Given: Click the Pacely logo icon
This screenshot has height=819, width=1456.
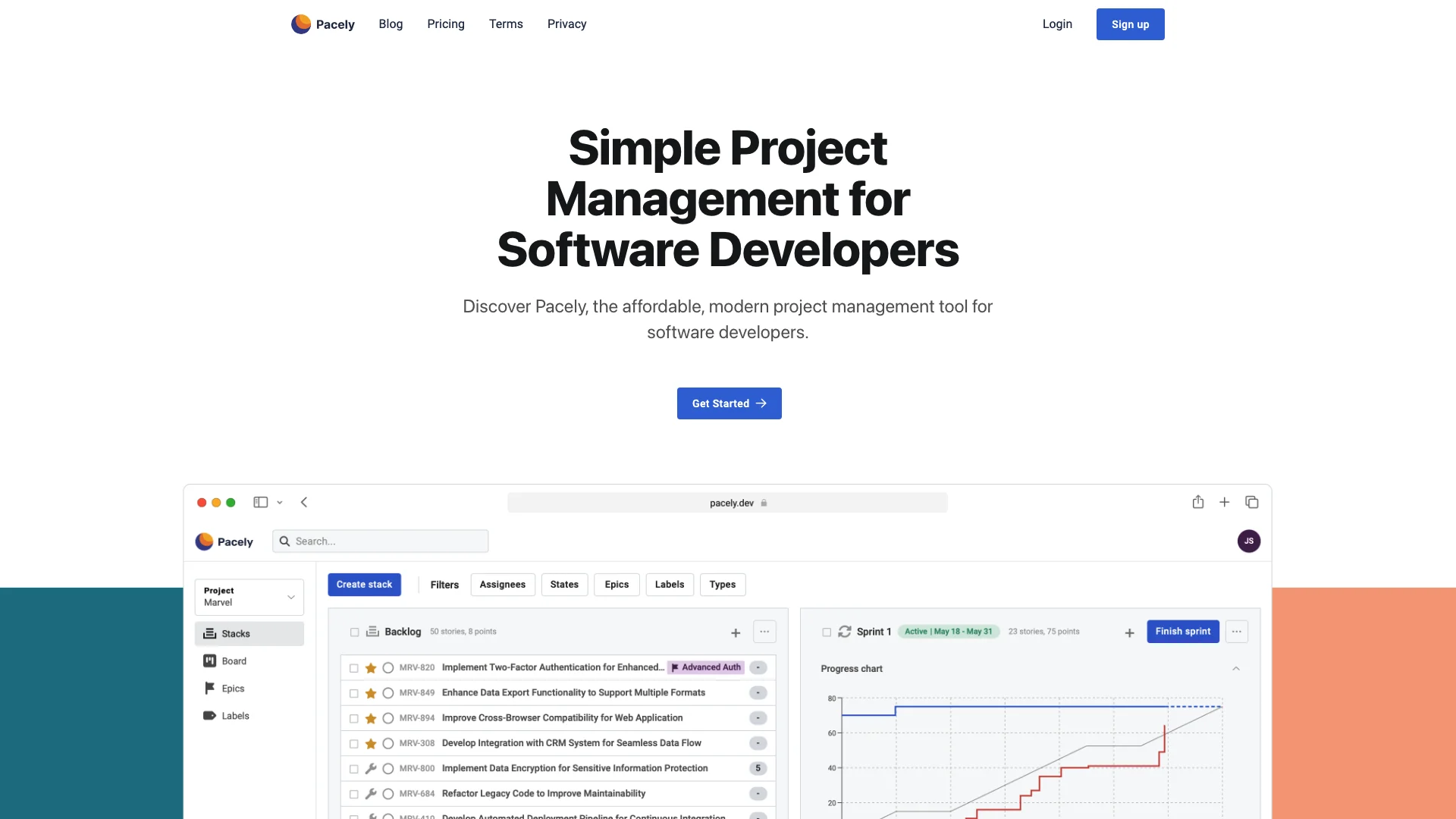Looking at the screenshot, I should point(301,24).
